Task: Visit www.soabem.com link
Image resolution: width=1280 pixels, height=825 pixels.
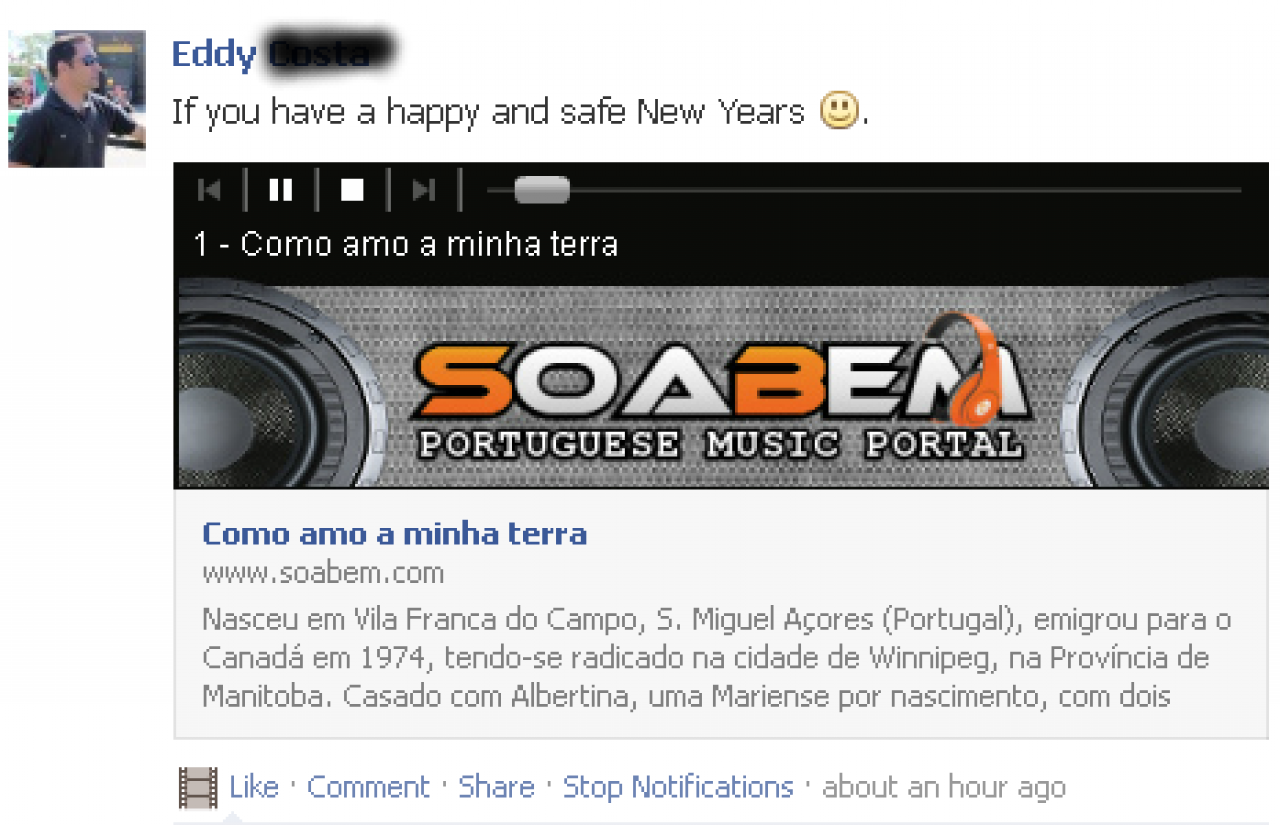Action: tap(323, 573)
